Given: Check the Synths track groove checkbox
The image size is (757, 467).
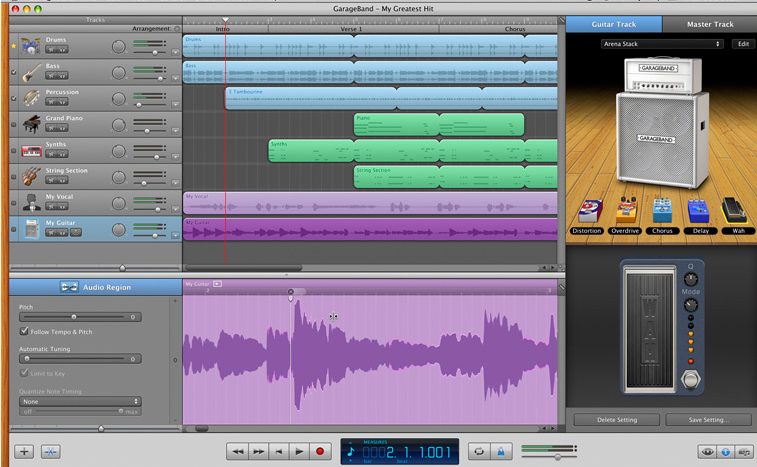Looking at the screenshot, I should [x=14, y=151].
